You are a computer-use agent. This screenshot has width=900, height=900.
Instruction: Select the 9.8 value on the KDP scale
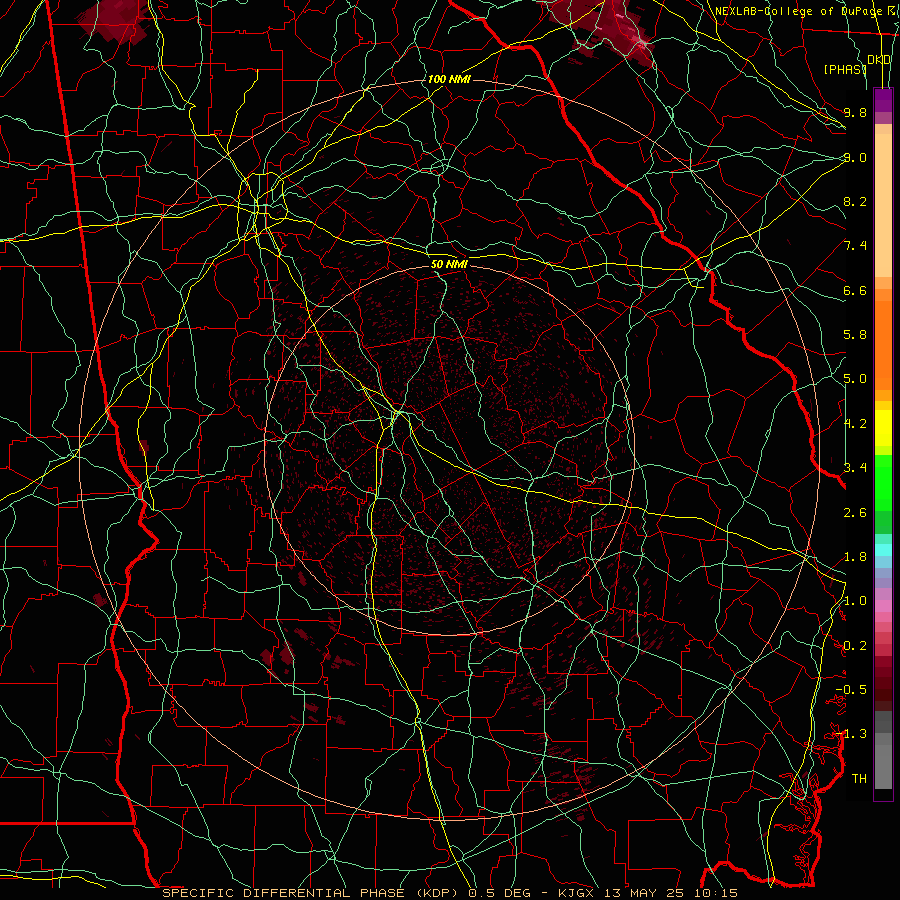(855, 112)
